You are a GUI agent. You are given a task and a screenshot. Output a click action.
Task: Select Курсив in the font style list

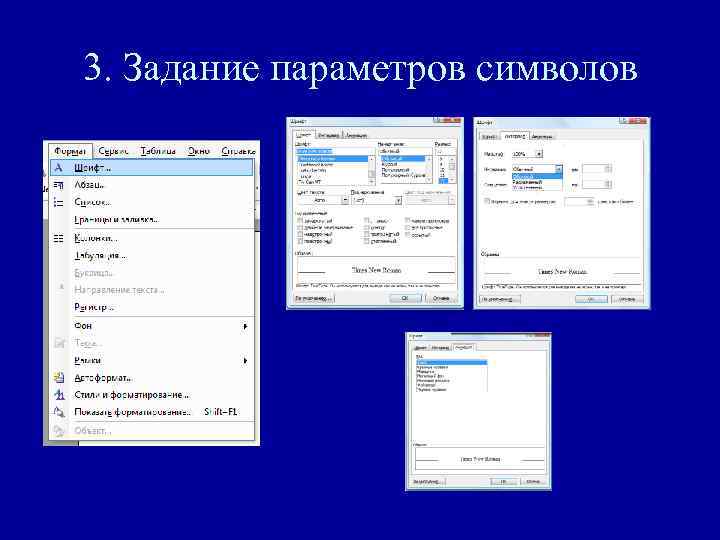point(390,164)
